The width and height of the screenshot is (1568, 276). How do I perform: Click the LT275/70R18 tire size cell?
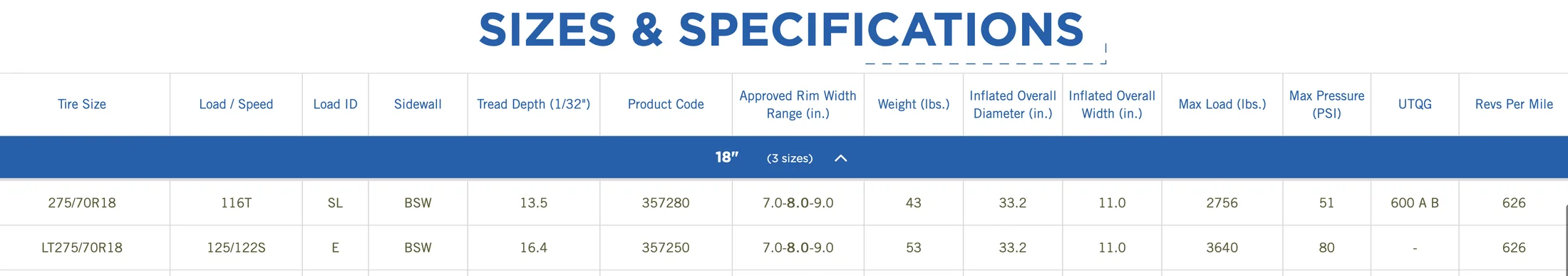click(x=82, y=247)
